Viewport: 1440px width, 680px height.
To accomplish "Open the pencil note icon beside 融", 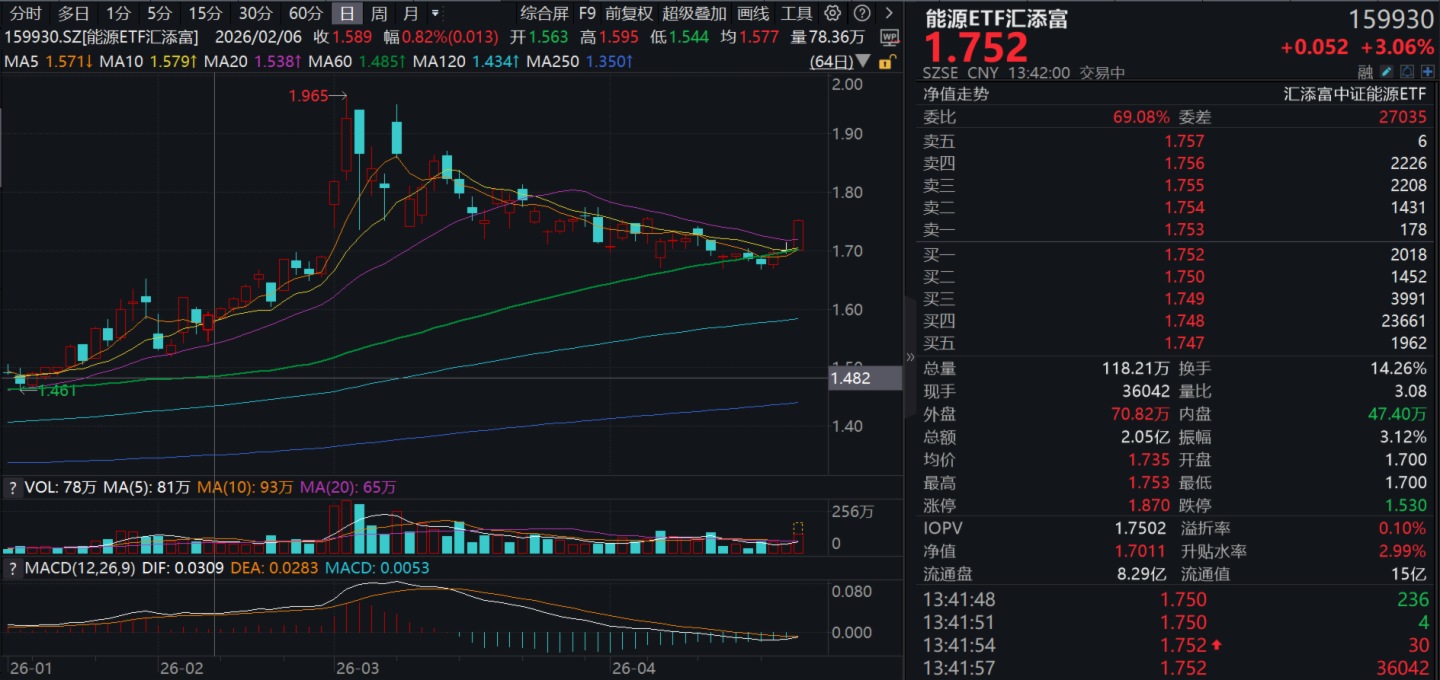I will pyautogui.click(x=1386, y=72).
